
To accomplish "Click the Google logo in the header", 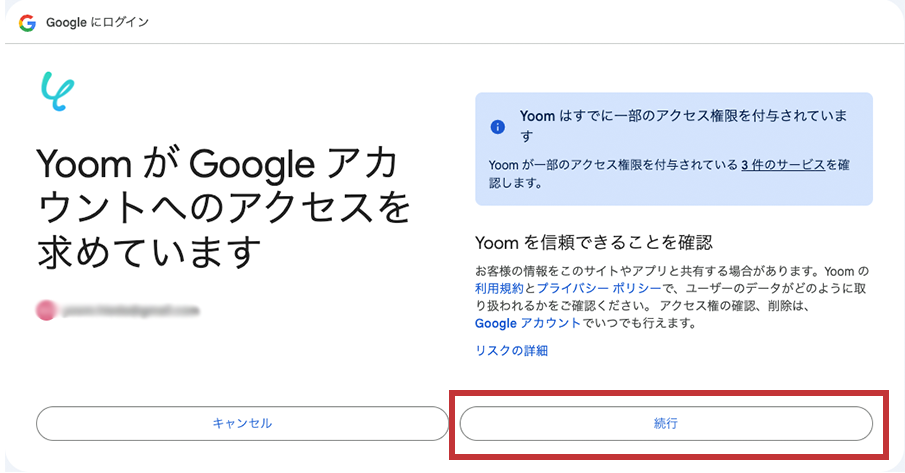I will (27, 22).
